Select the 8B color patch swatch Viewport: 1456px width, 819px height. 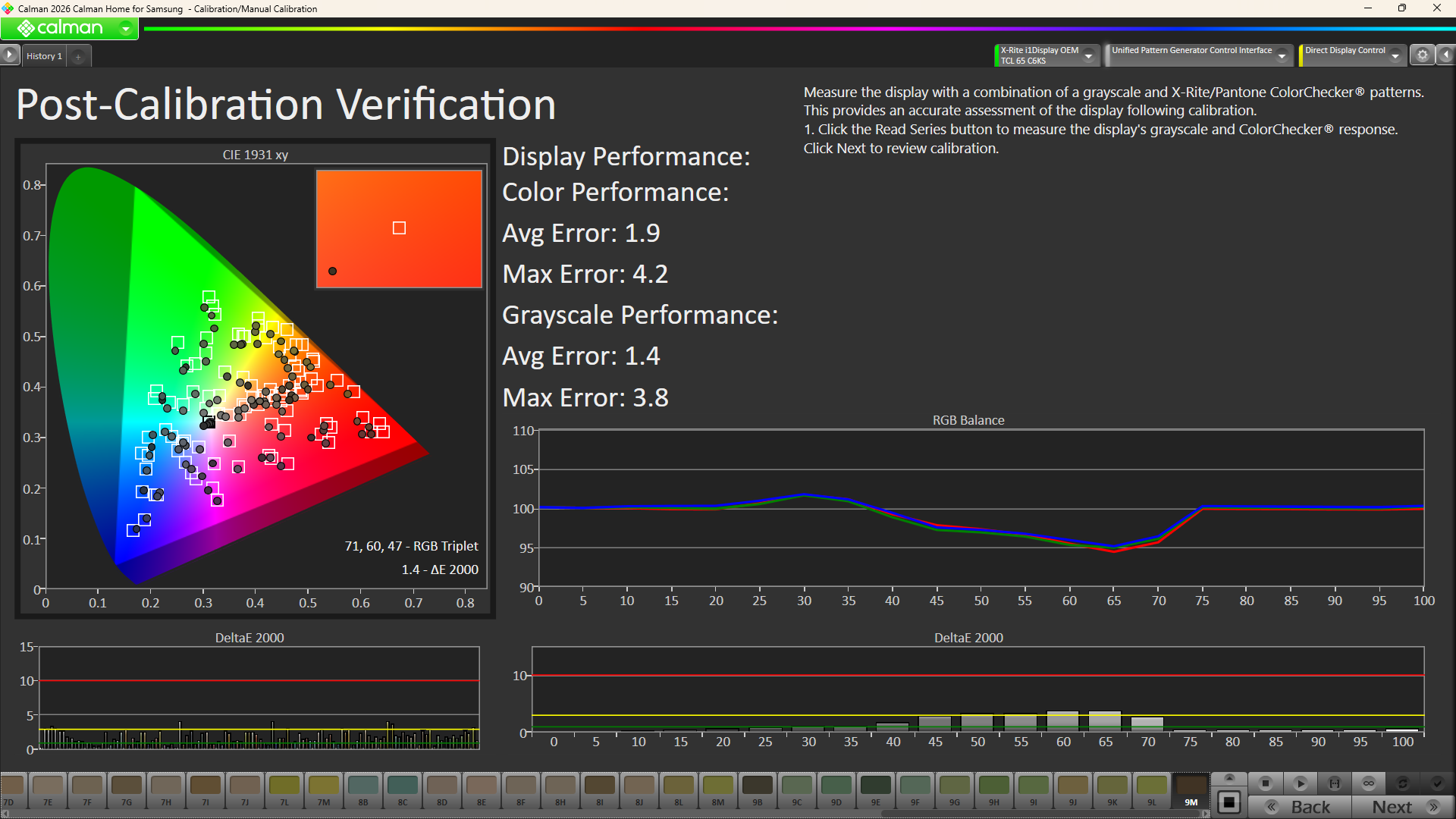[x=363, y=789]
